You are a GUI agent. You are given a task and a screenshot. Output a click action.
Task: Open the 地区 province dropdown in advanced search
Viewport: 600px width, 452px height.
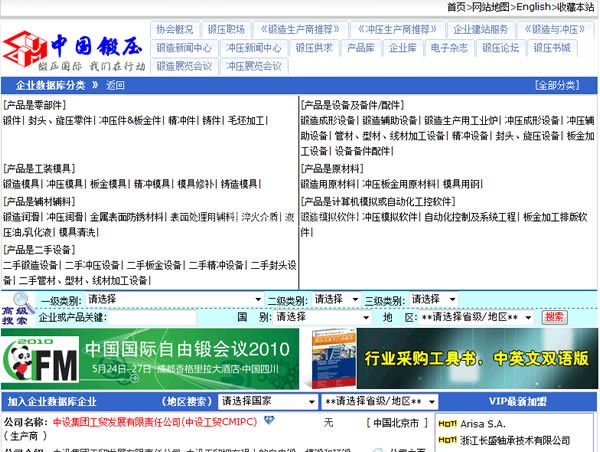[476, 317]
